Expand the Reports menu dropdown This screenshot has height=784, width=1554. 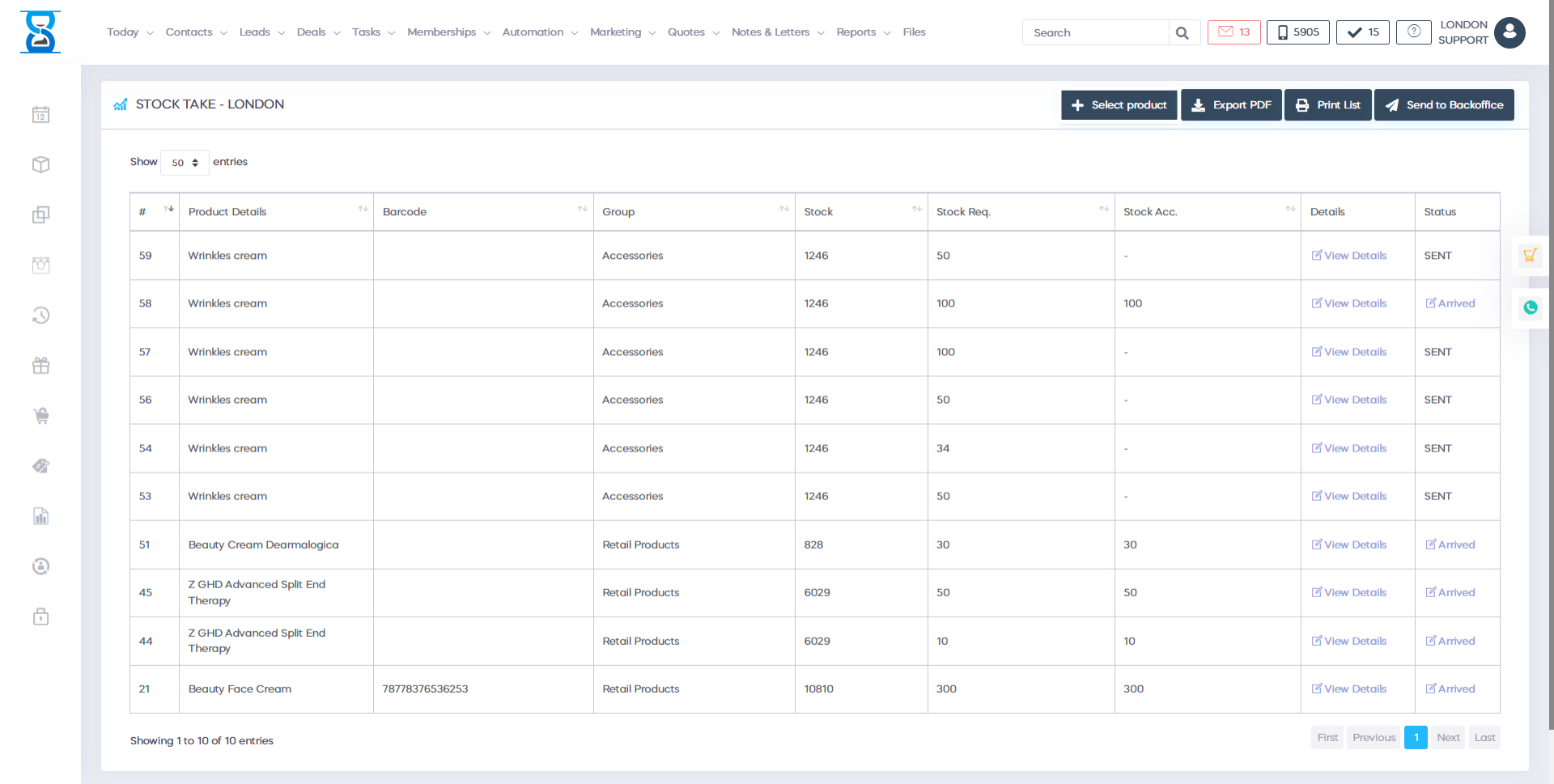pos(863,32)
